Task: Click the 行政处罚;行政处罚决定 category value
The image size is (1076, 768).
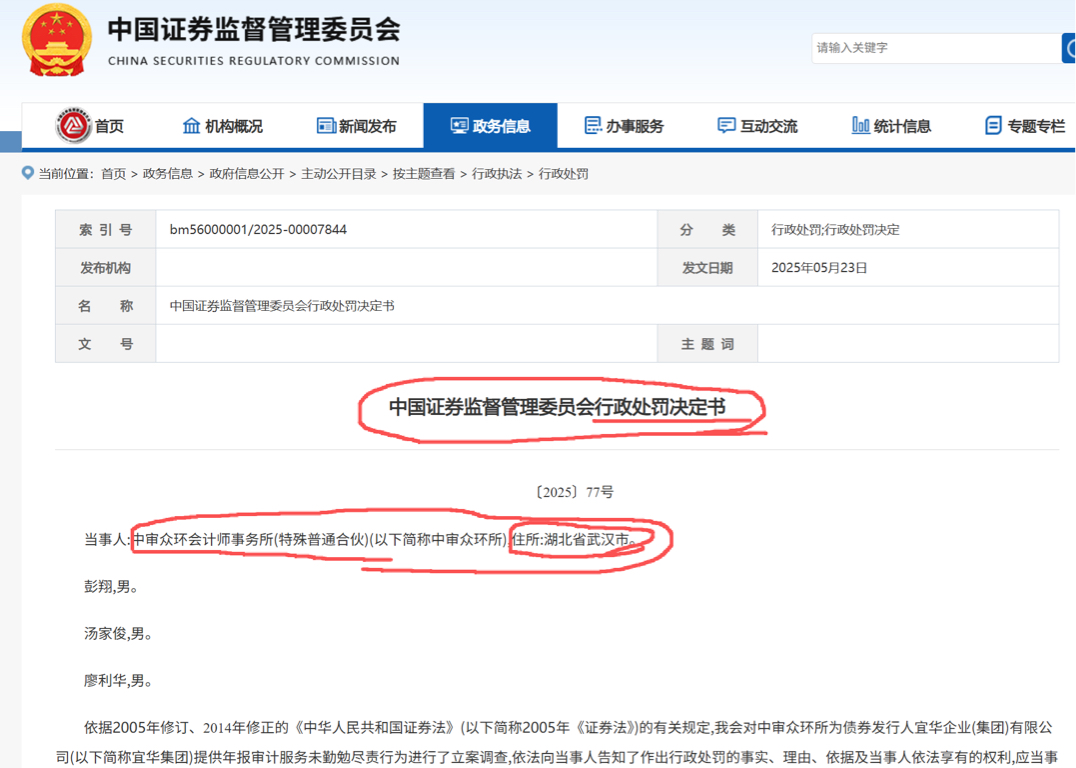Action: pos(835,229)
